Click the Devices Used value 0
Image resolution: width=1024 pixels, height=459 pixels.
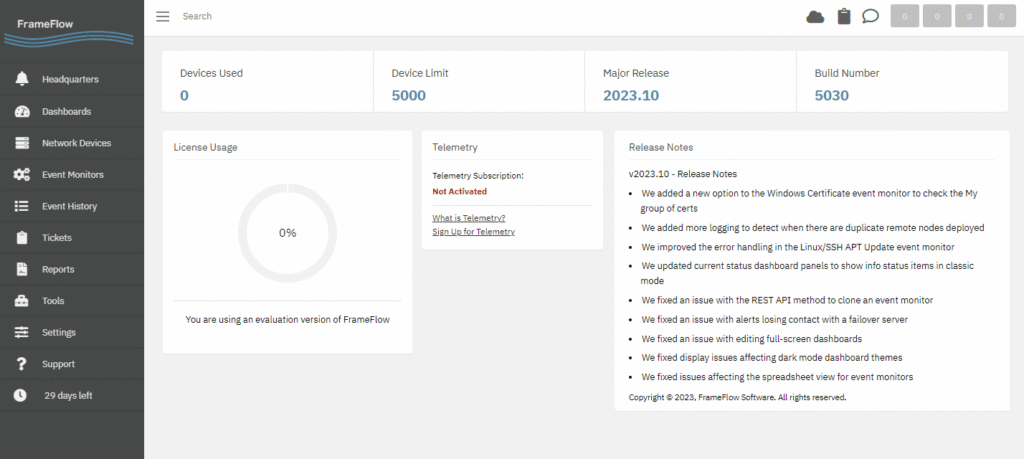[184, 95]
